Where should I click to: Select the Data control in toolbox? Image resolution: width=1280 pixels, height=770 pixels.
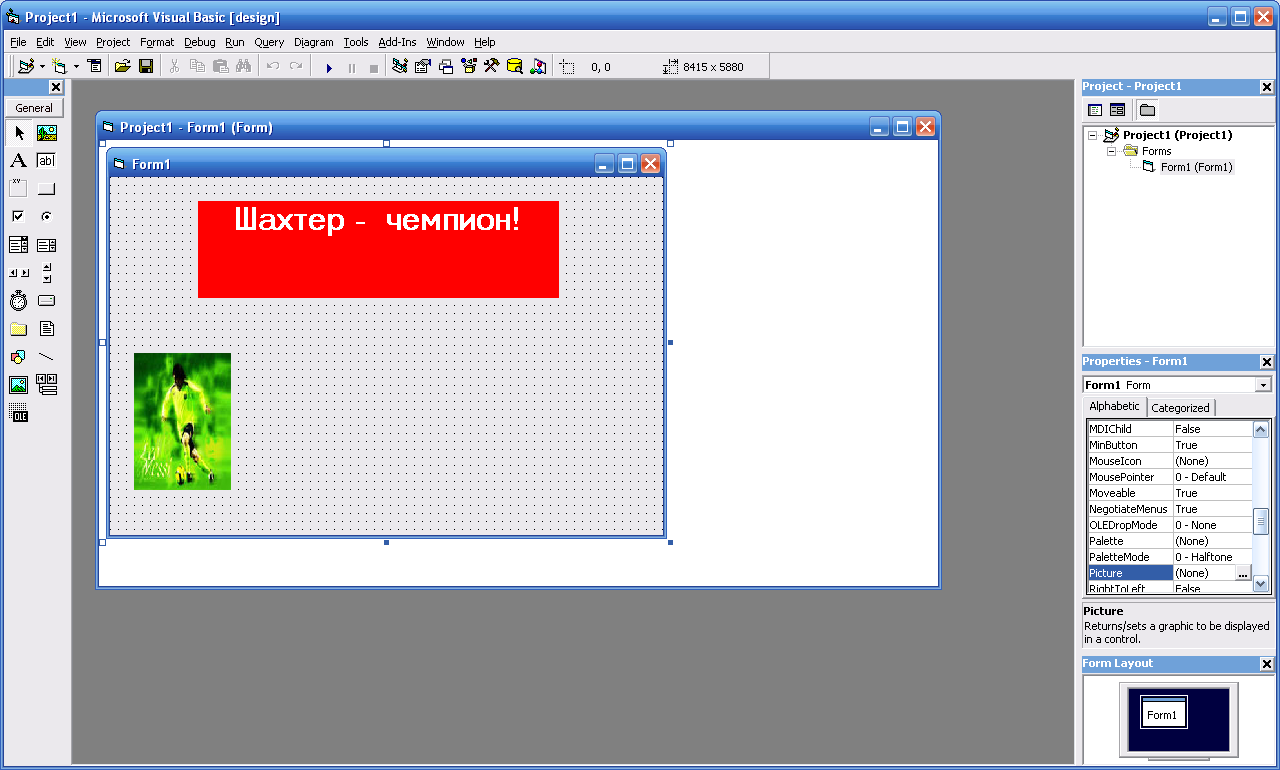(x=47, y=385)
